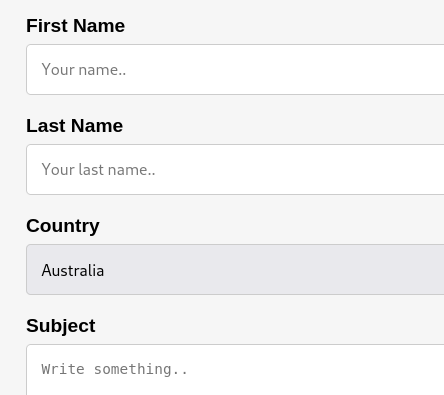The height and width of the screenshot is (395, 444).
Task: Expand the Australia country selector
Action: tap(235, 269)
